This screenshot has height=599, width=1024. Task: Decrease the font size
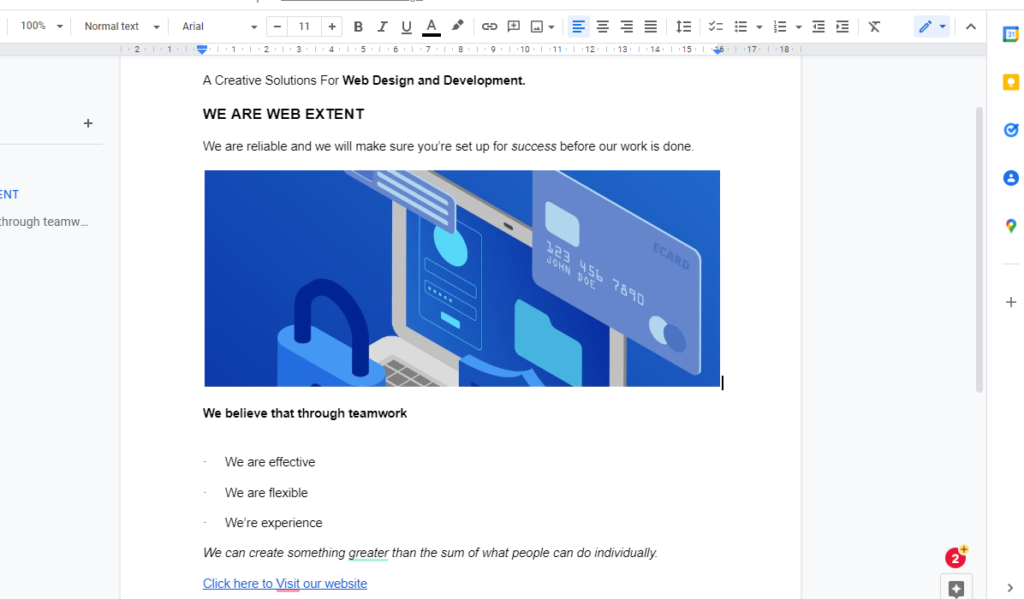[x=277, y=27]
